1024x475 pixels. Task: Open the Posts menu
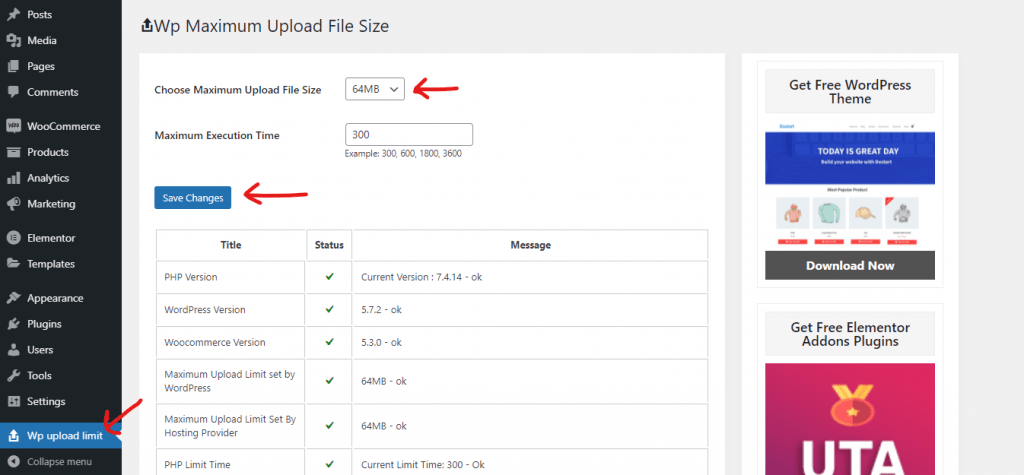pyautogui.click(x=61, y=14)
